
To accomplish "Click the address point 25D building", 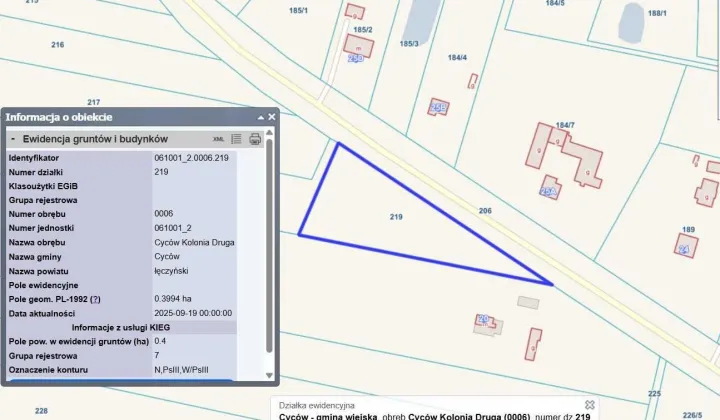I will [x=359, y=46].
